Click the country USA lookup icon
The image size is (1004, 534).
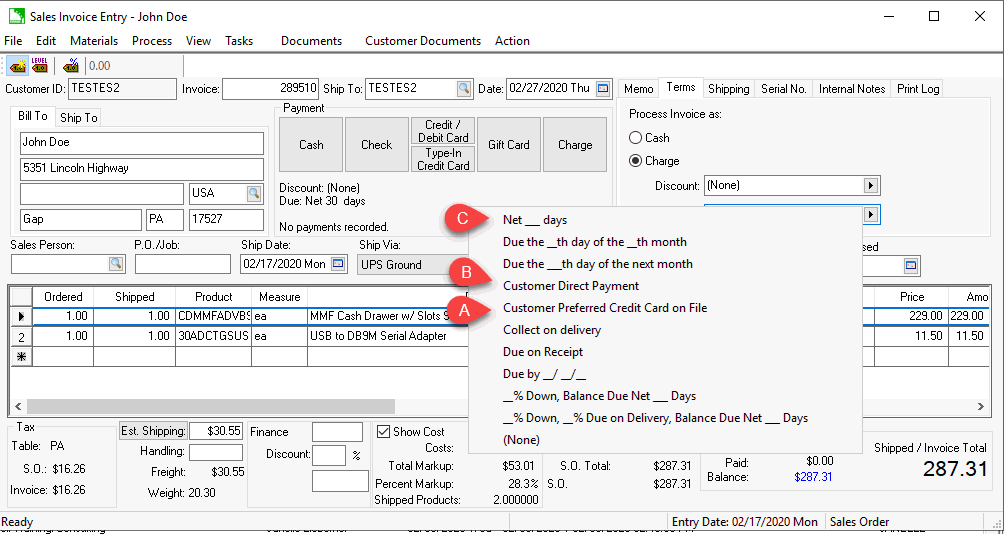[x=254, y=193]
